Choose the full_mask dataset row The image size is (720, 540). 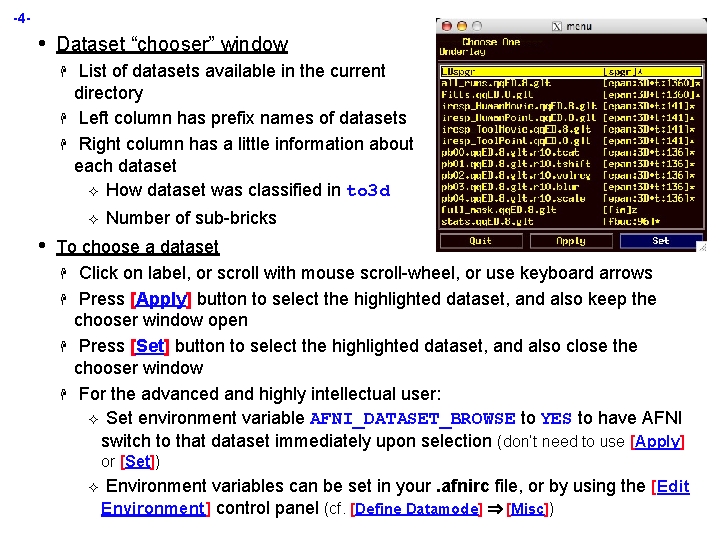pos(571,210)
